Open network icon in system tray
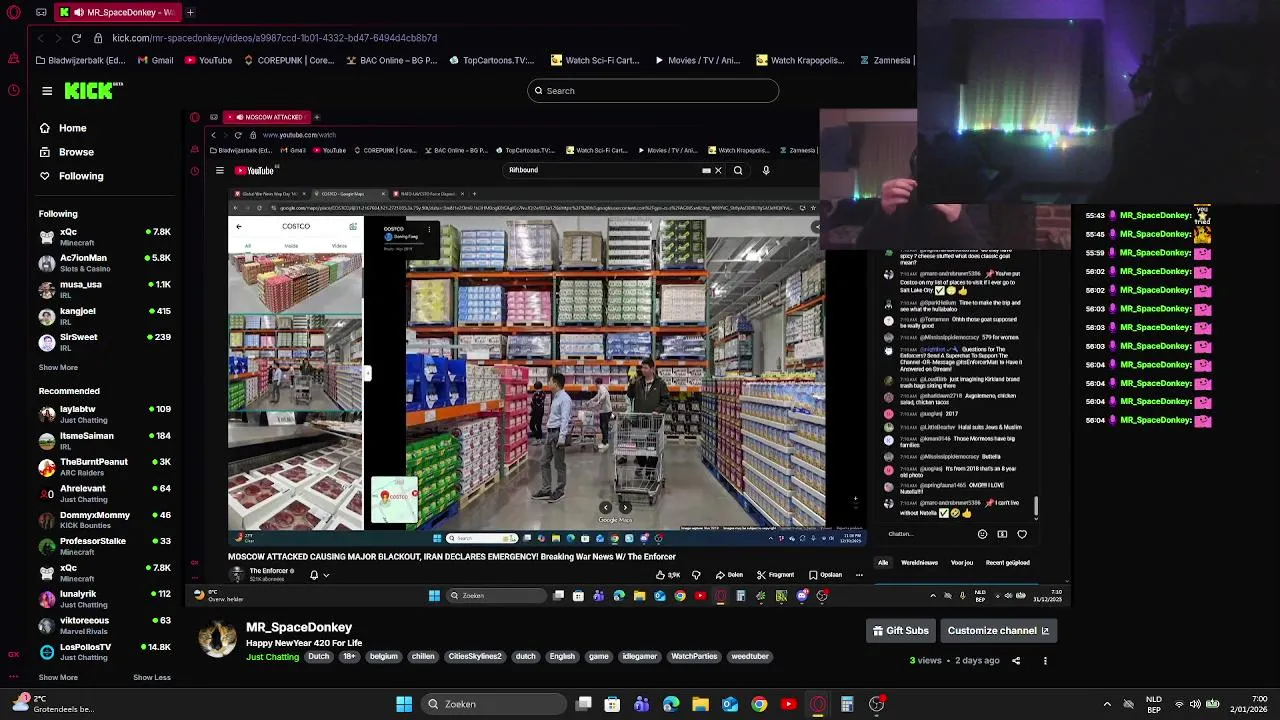This screenshot has width=1280, height=720. 1178,704
